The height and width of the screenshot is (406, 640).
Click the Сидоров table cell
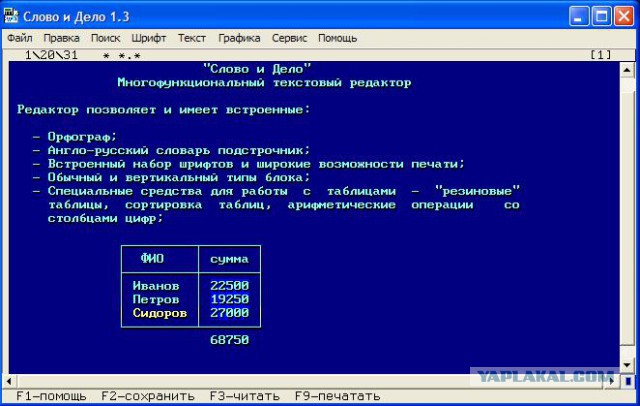[160, 313]
